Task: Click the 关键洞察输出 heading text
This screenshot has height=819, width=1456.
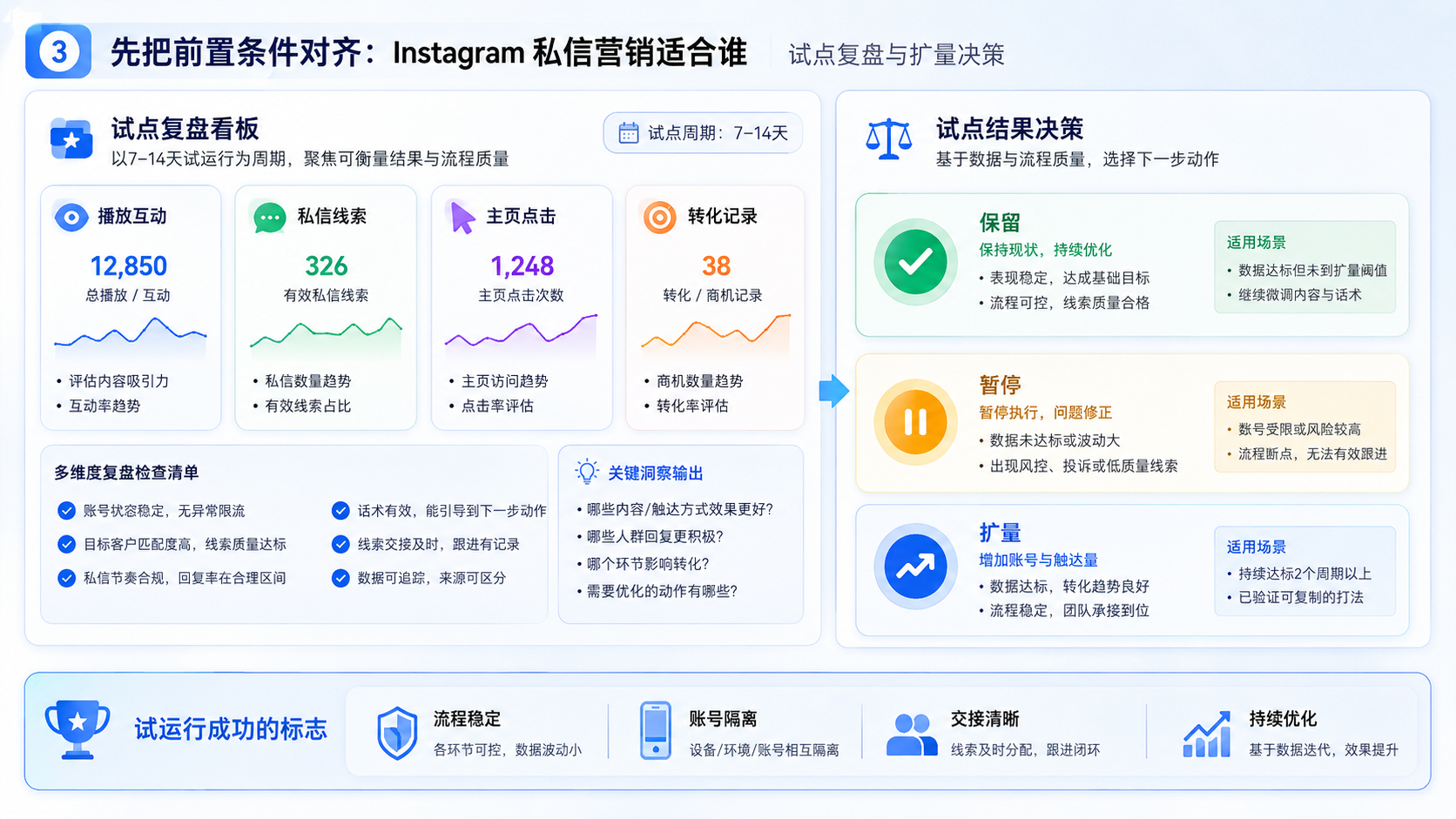Action: pos(656,473)
